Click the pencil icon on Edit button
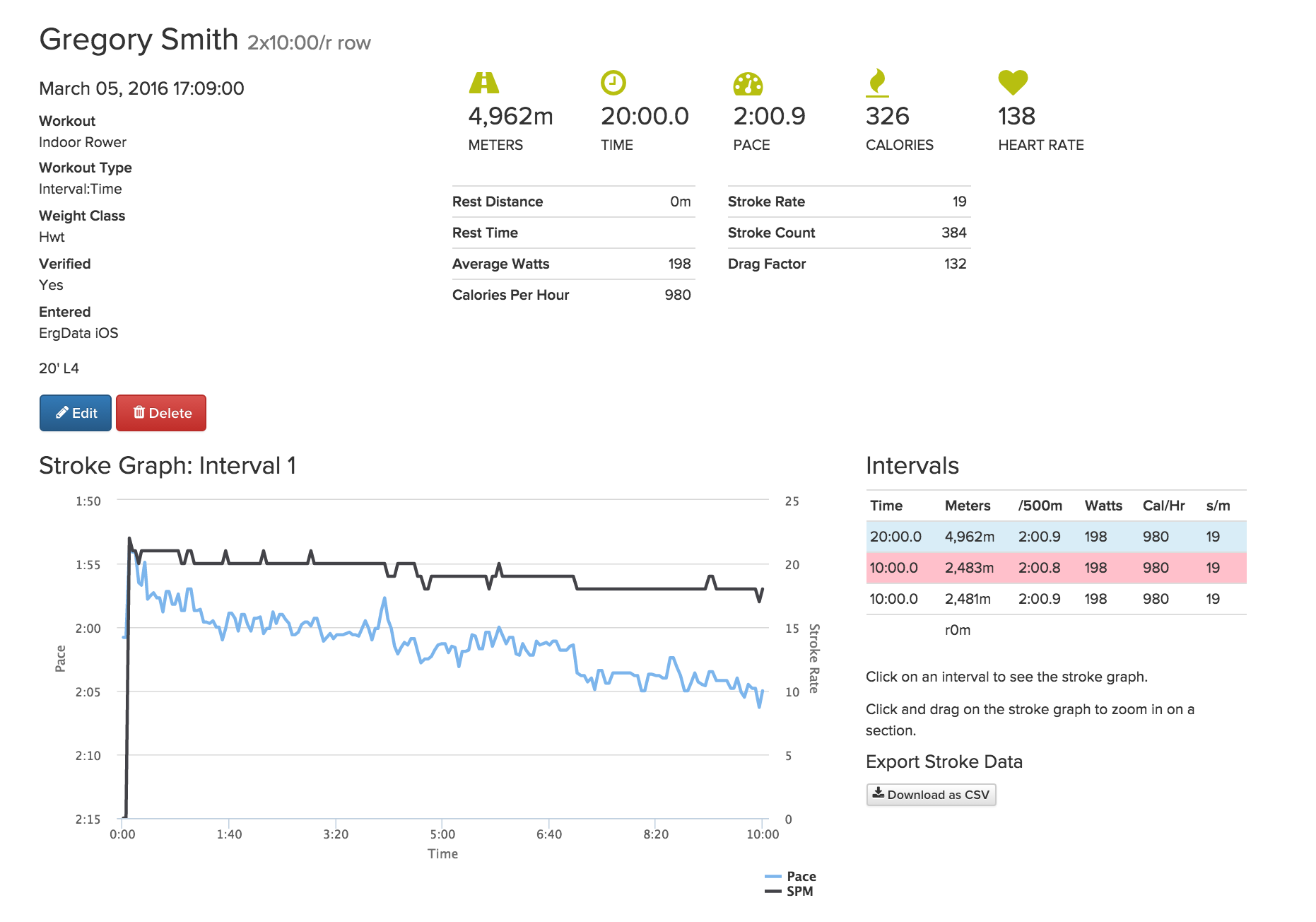The image size is (1316, 922). (62, 413)
